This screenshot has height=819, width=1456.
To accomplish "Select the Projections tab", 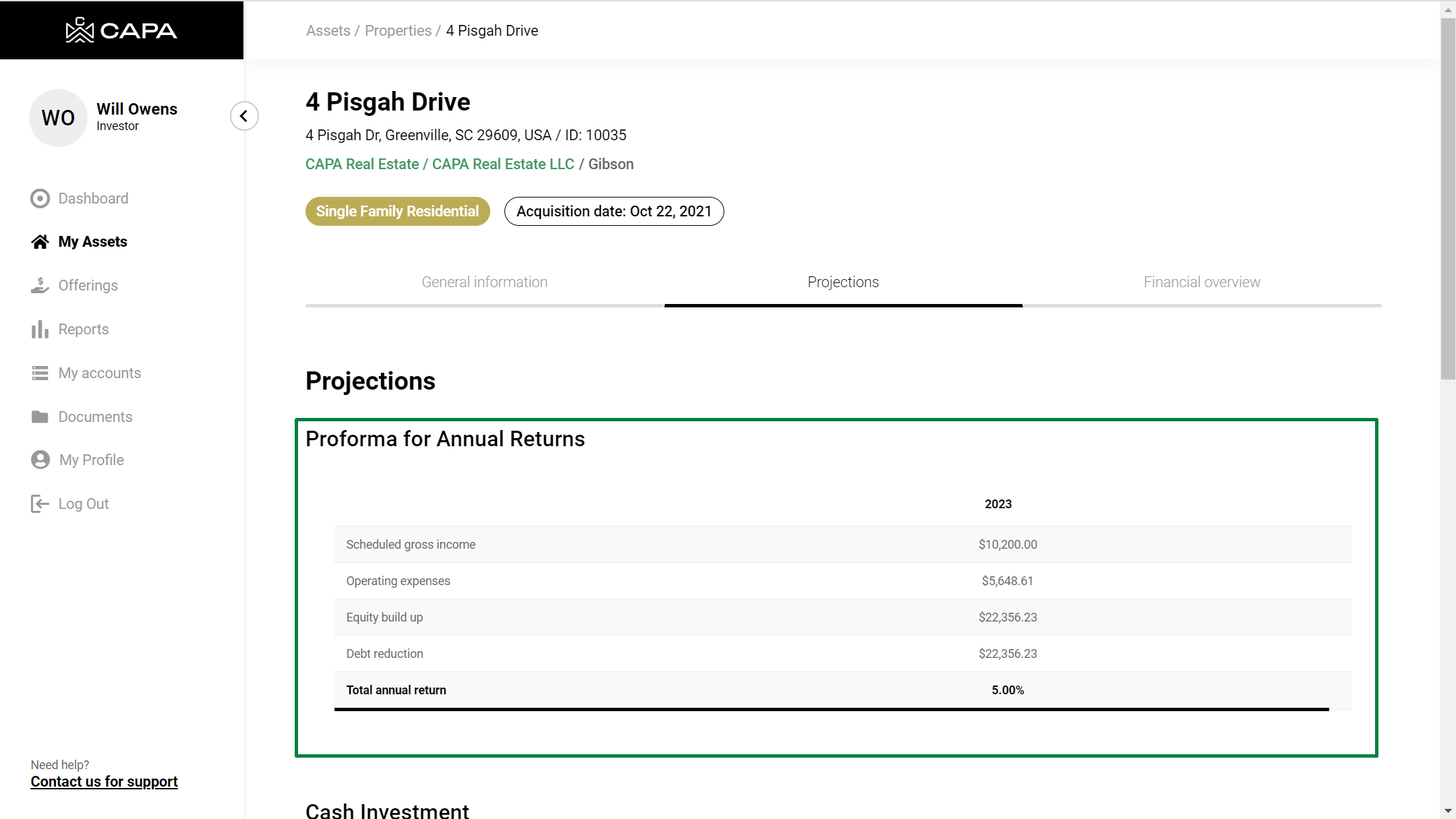I will click(x=843, y=282).
